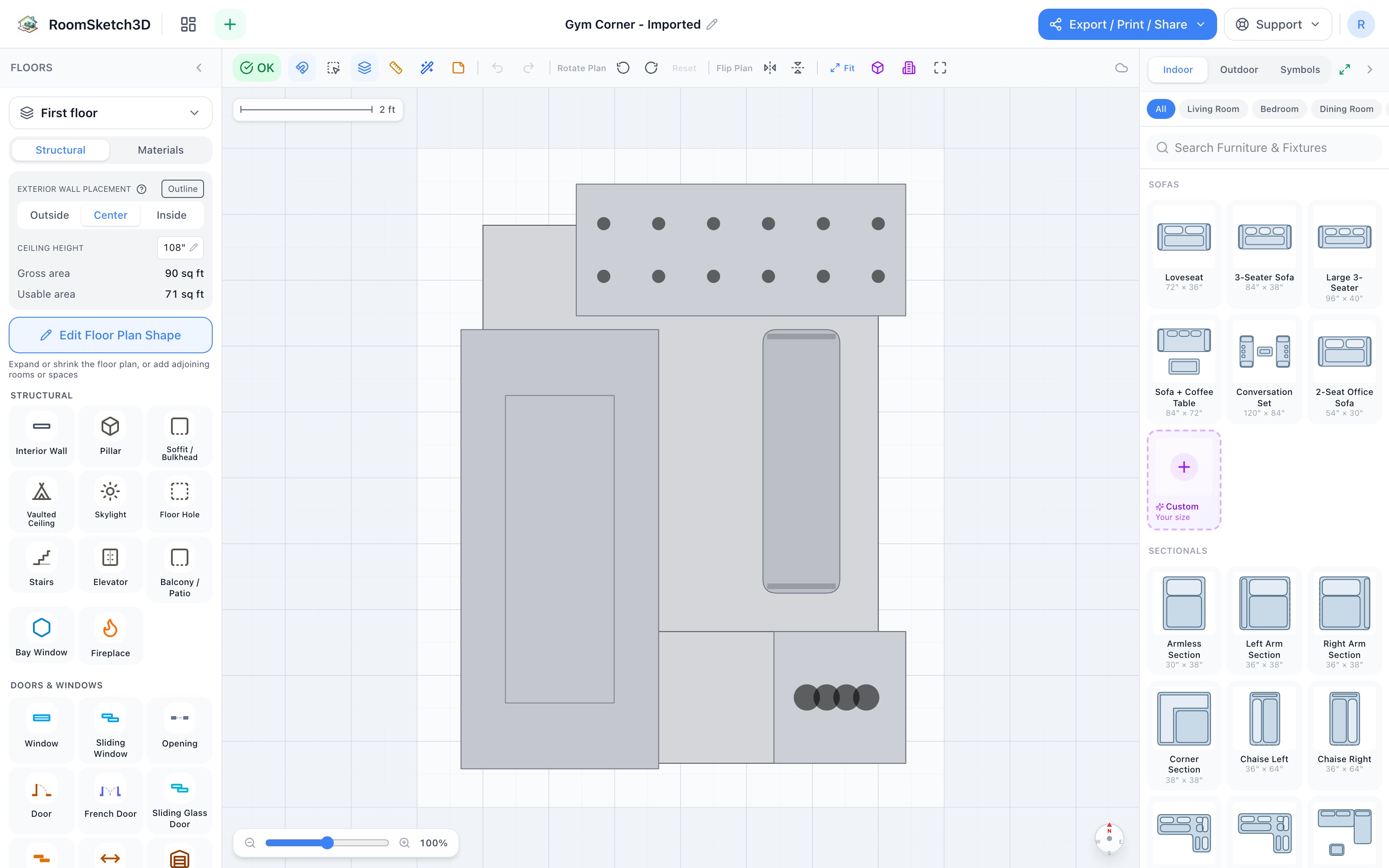Filter furniture by Dining Room
Image resolution: width=1389 pixels, height=868 pixels.
[x=1346, y=108]
